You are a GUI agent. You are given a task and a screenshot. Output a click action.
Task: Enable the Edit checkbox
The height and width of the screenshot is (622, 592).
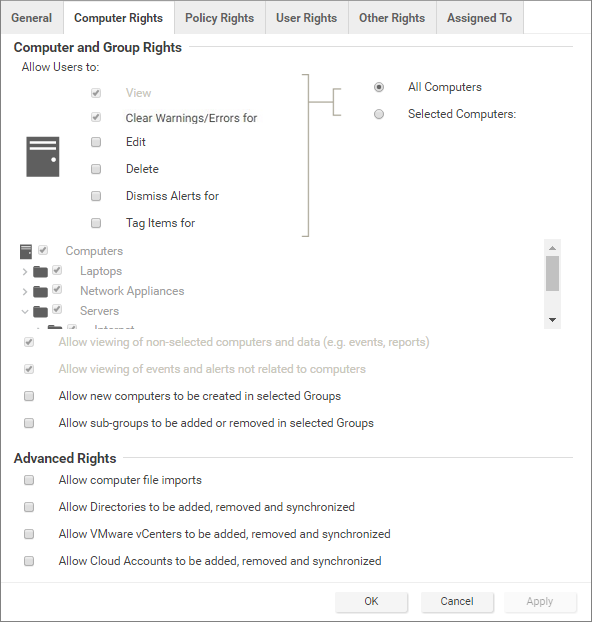(96, 142)
